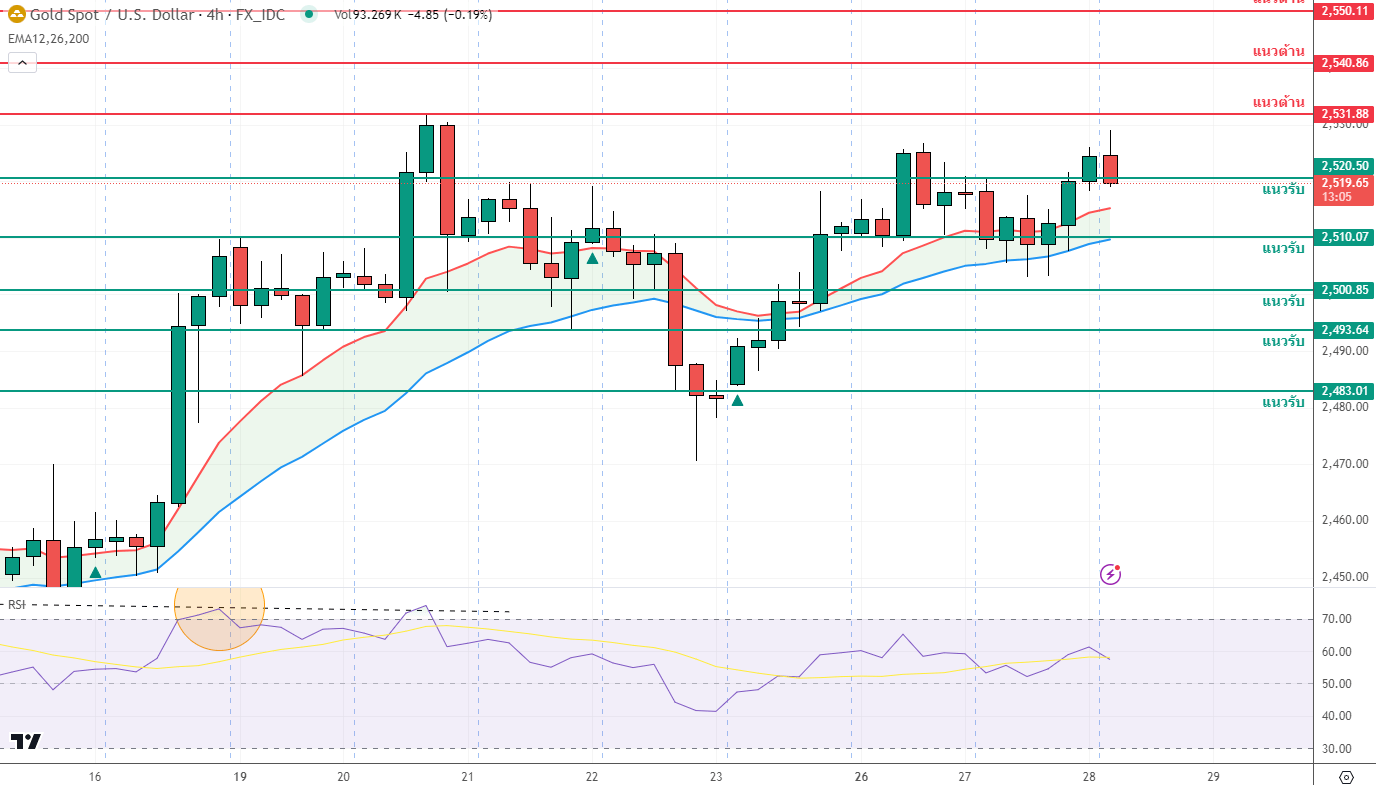Click the 2,531.88 resistance price label

pyautogui.click(x=1344, y=114)
